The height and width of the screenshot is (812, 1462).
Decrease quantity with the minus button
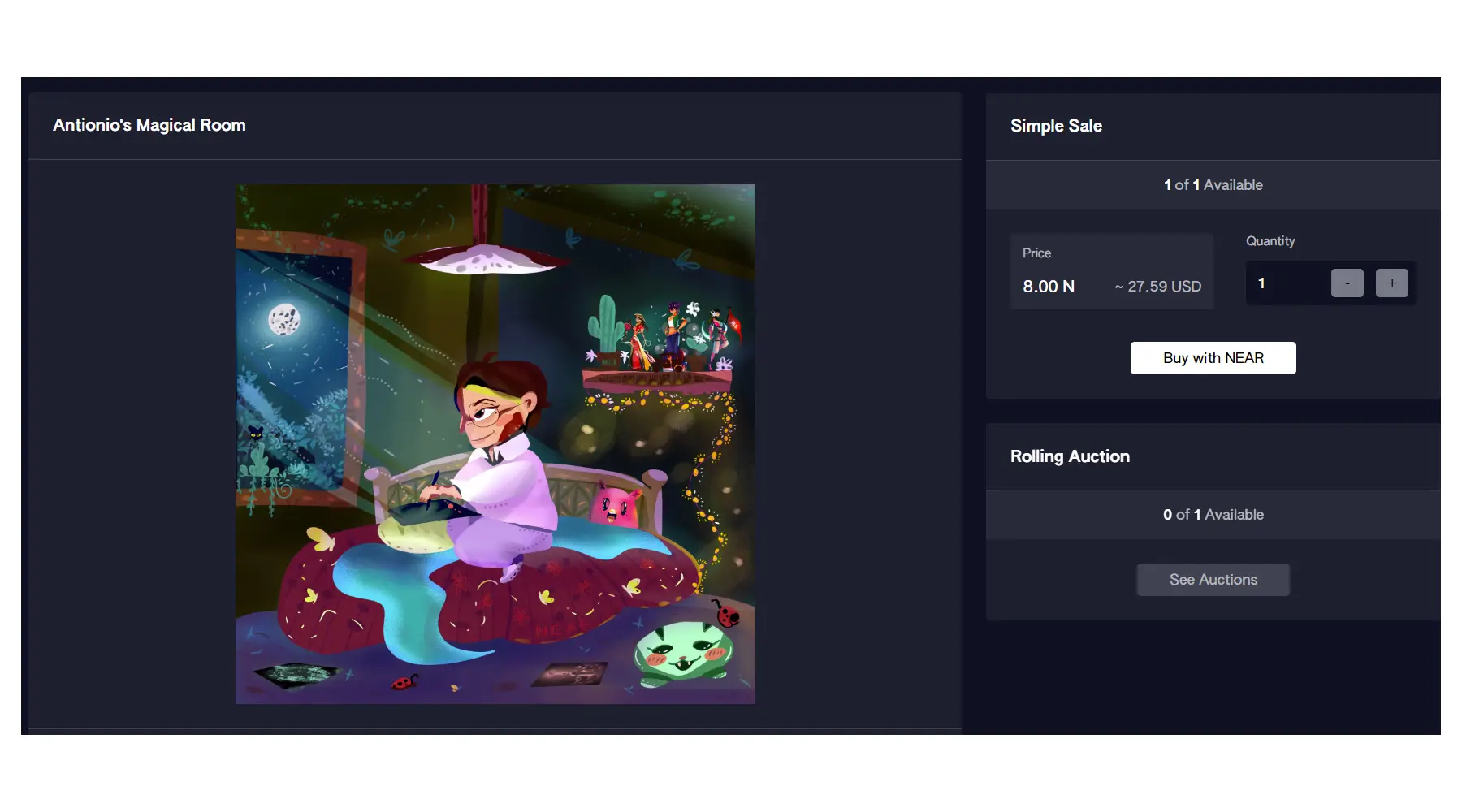tap(1347, 283)
